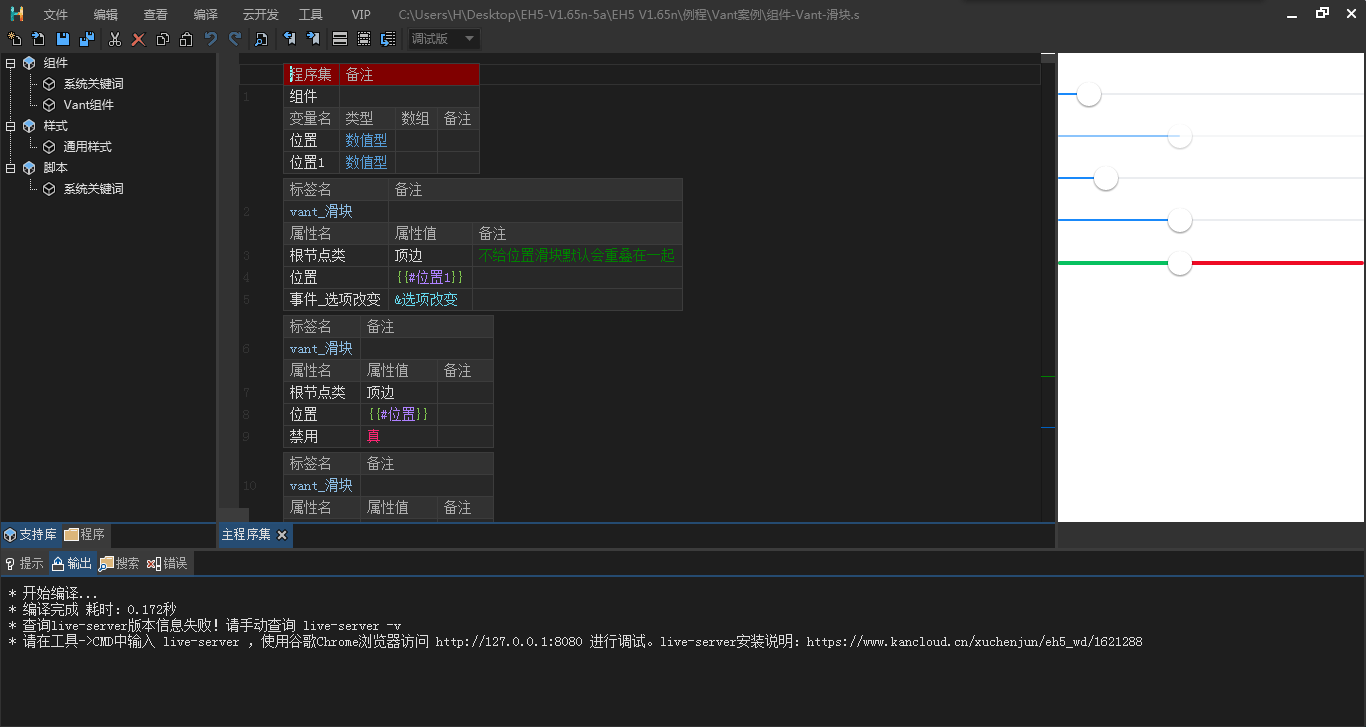This screenshot has width=1366, height=727.
Task: Click the red X delete icon
Action: (x=138, y=39)
